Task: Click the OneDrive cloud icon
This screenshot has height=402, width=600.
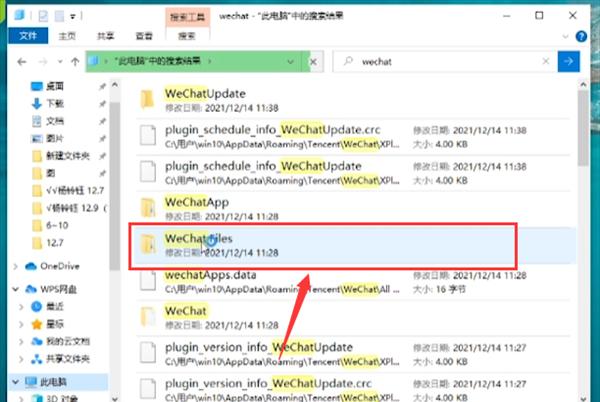Action: click(x=31, y=266)
